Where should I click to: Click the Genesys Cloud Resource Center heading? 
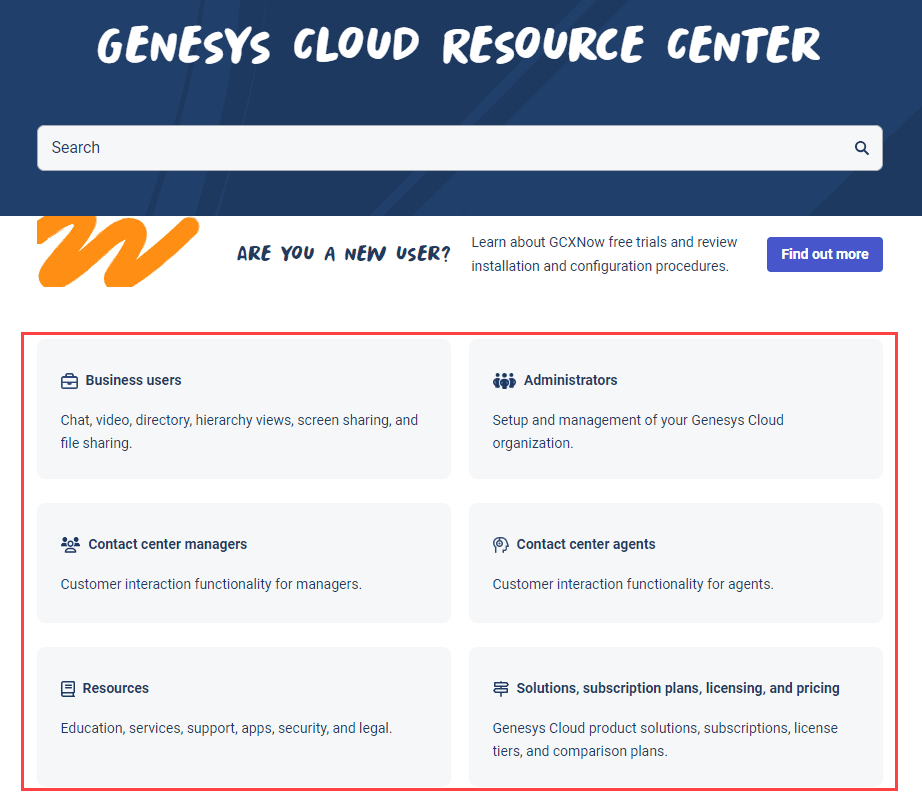[x=459, y=44]
